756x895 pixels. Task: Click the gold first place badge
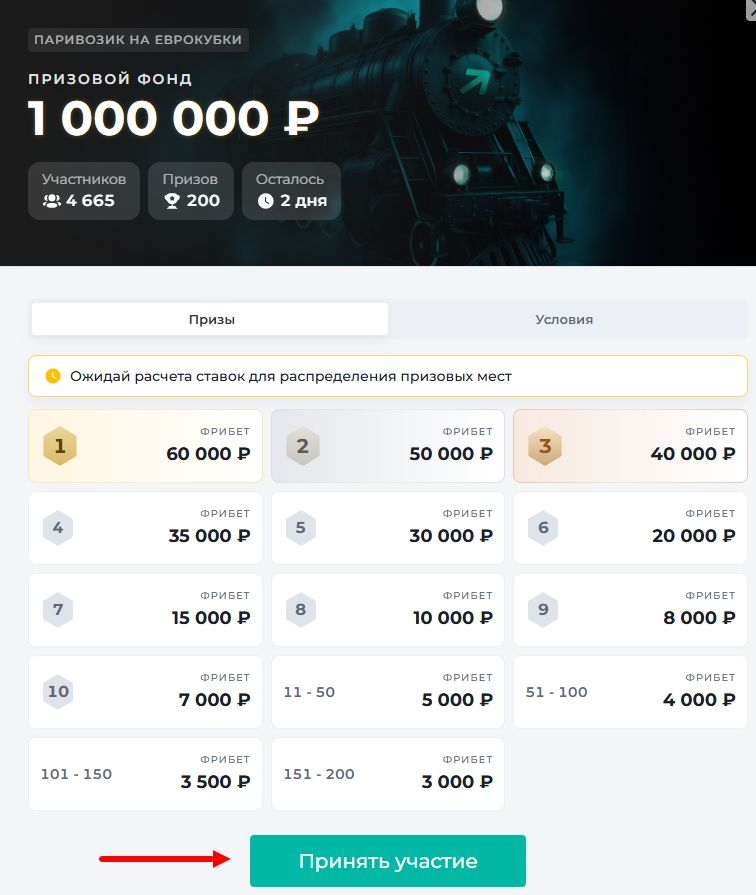click(x=60, y=446)
